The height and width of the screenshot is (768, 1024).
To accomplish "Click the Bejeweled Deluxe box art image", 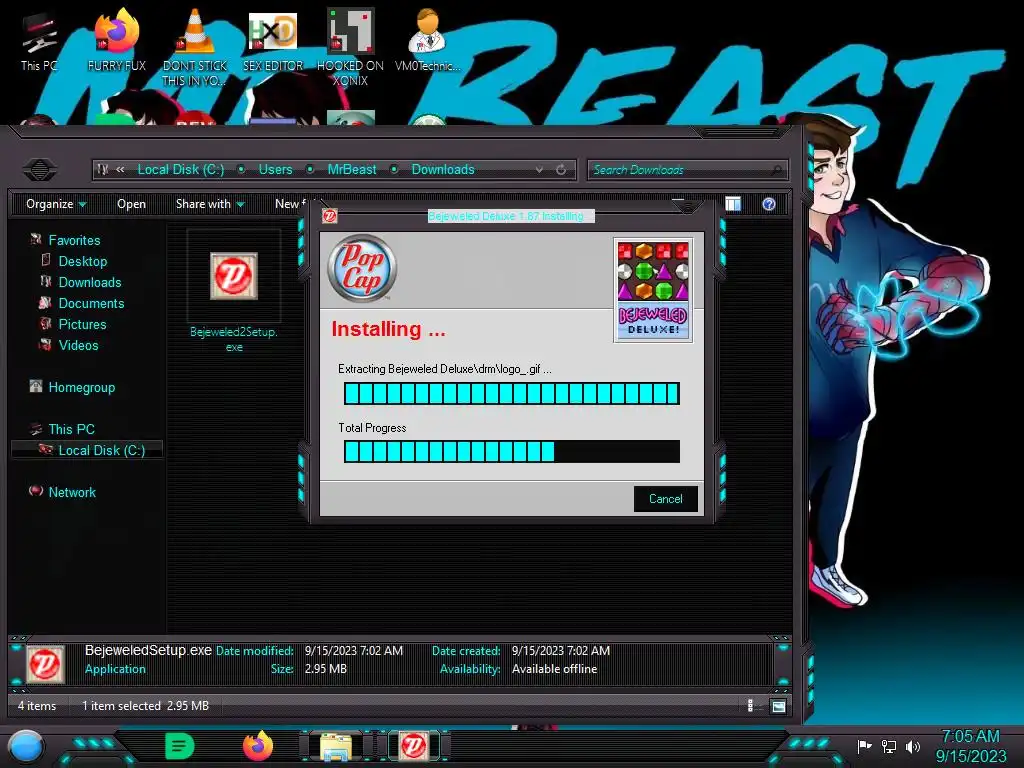I will click(653, 290).
